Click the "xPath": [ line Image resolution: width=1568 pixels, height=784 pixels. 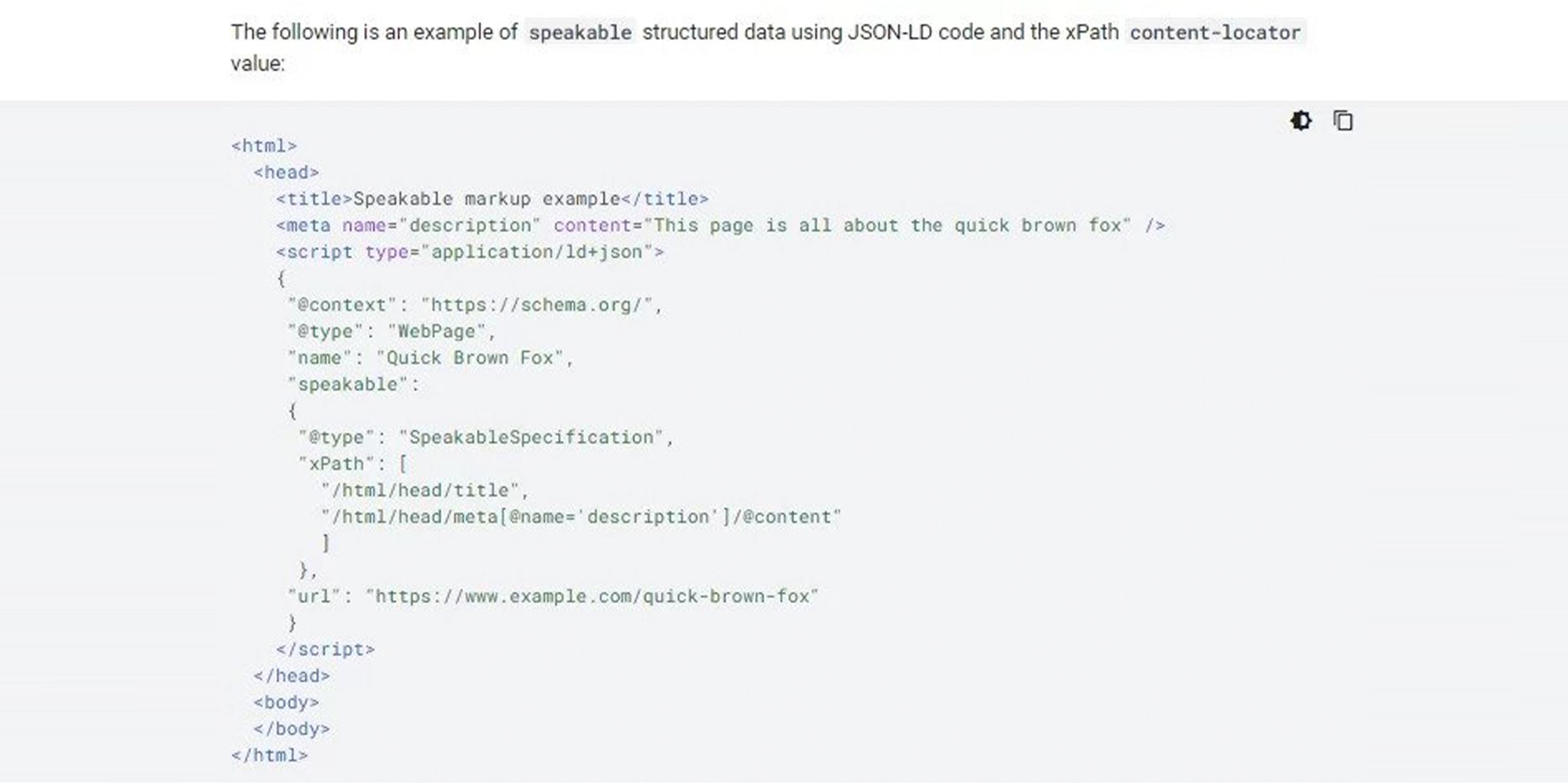[x=353, y=464]
